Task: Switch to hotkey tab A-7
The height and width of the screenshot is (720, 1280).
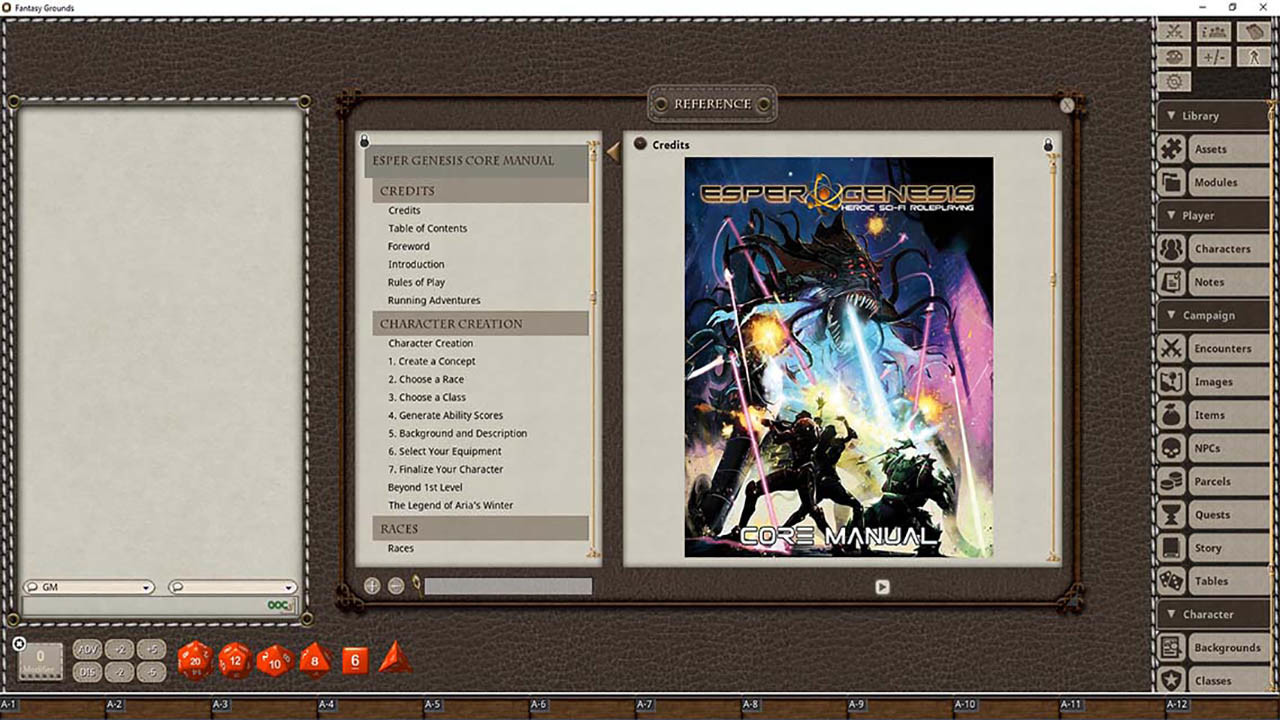Action: click(646, 703)
